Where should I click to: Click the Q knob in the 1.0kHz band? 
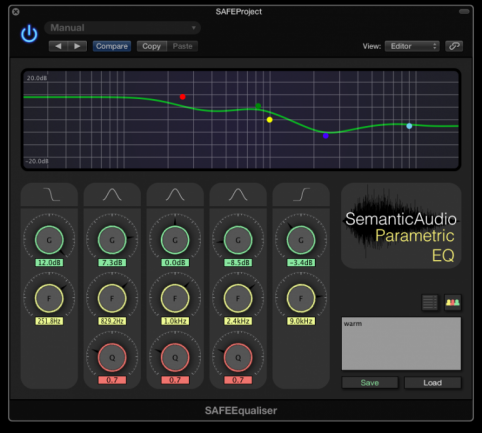point(175,357)
